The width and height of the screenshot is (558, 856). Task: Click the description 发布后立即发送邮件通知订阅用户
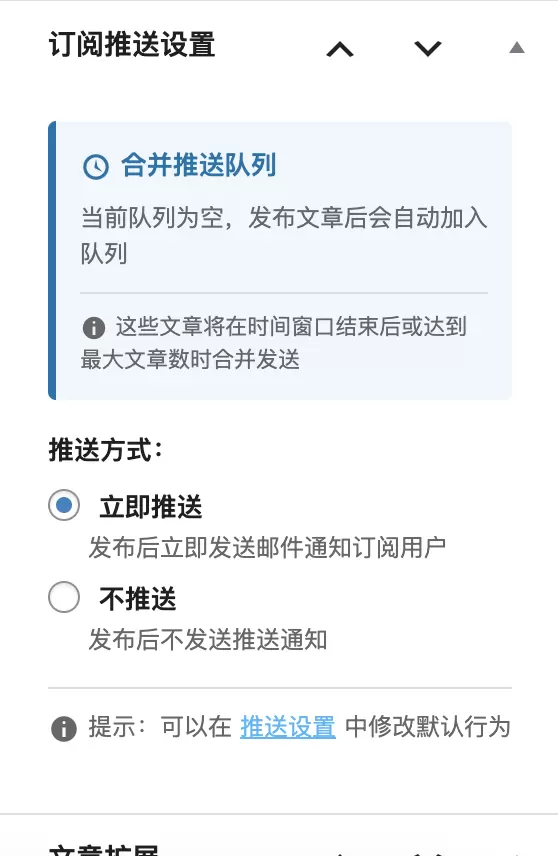point(268,548)
